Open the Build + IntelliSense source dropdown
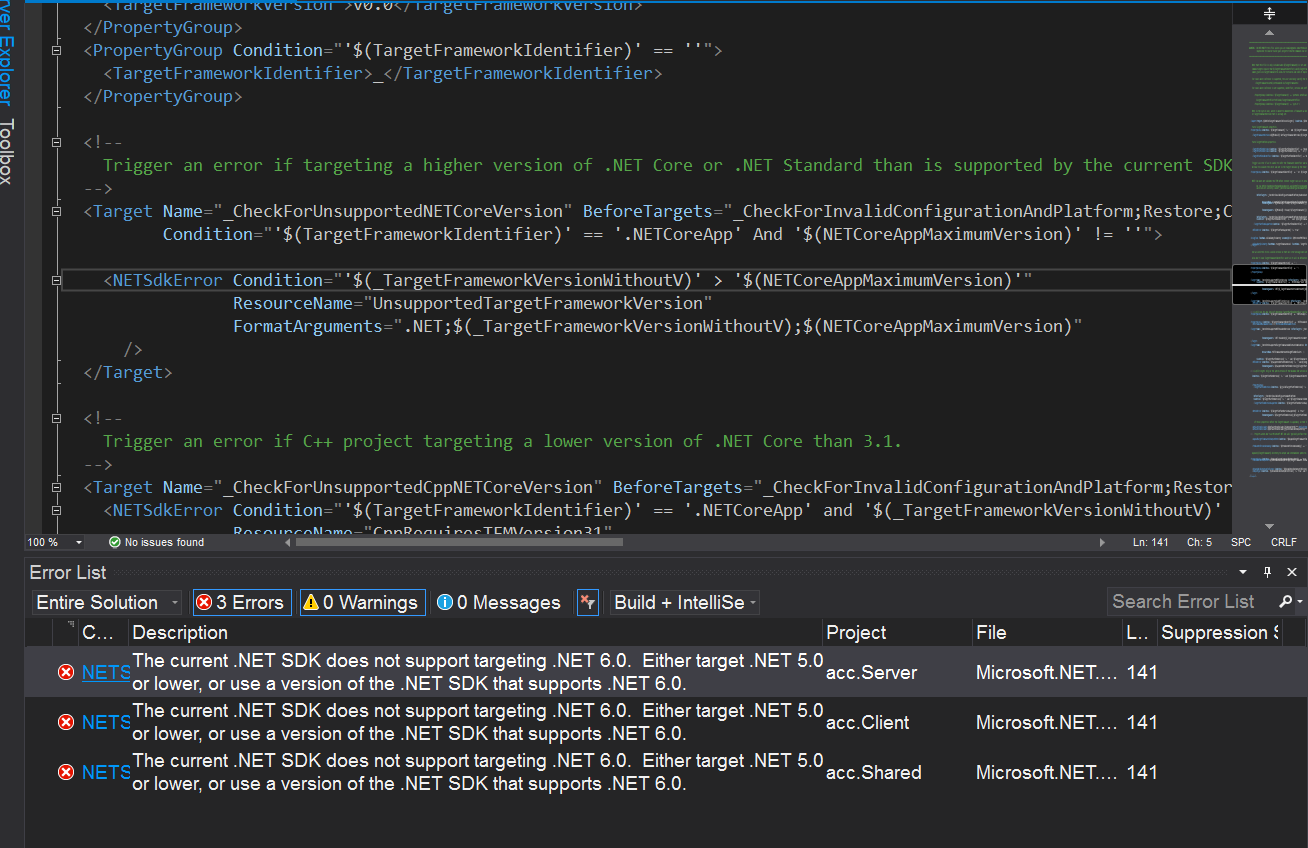Viewport: 1308px width, 848px height. click(x=685, y=602)
